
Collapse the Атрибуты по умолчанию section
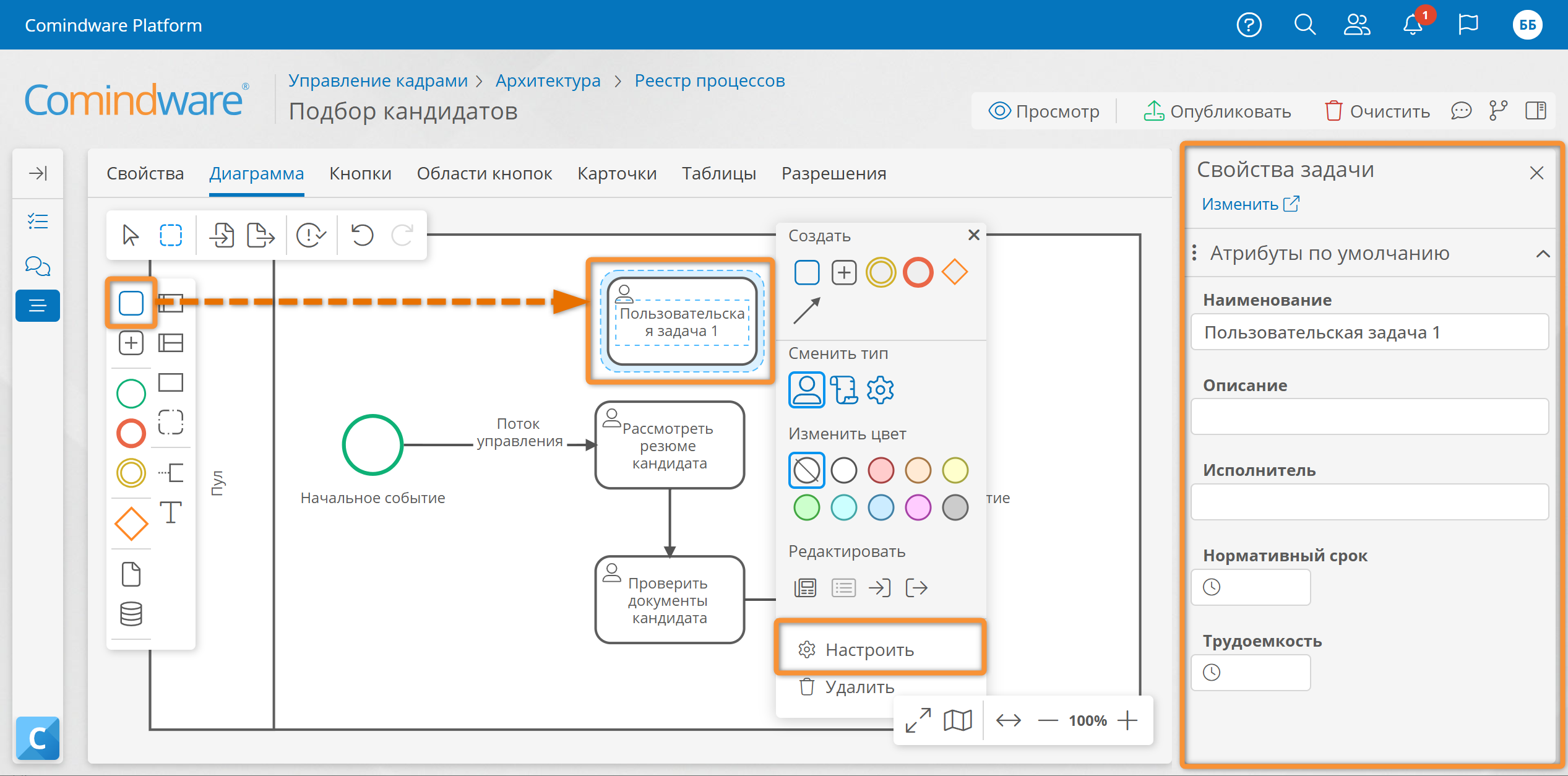pos(1543,254)
